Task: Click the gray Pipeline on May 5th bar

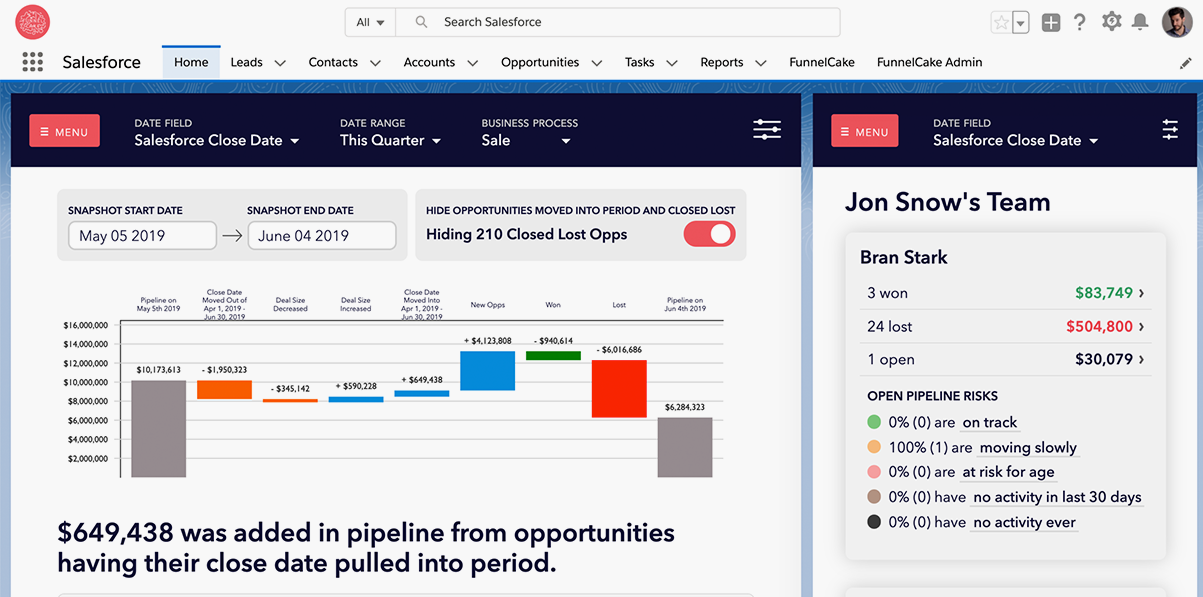Action: 159,429
